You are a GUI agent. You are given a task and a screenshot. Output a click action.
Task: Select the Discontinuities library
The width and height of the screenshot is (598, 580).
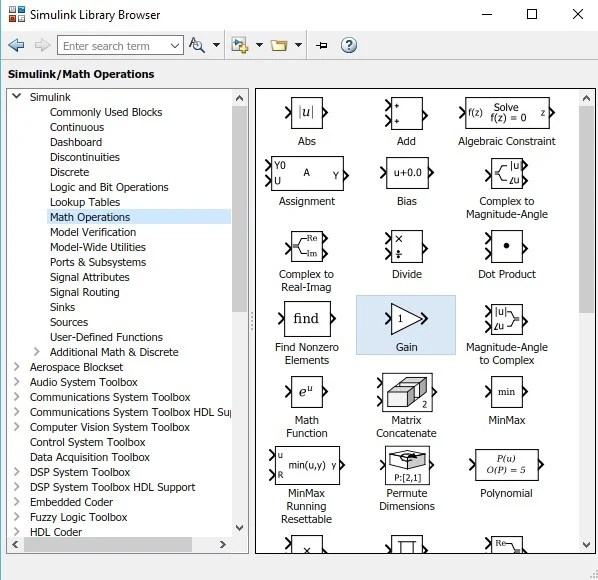click(85, 157)
